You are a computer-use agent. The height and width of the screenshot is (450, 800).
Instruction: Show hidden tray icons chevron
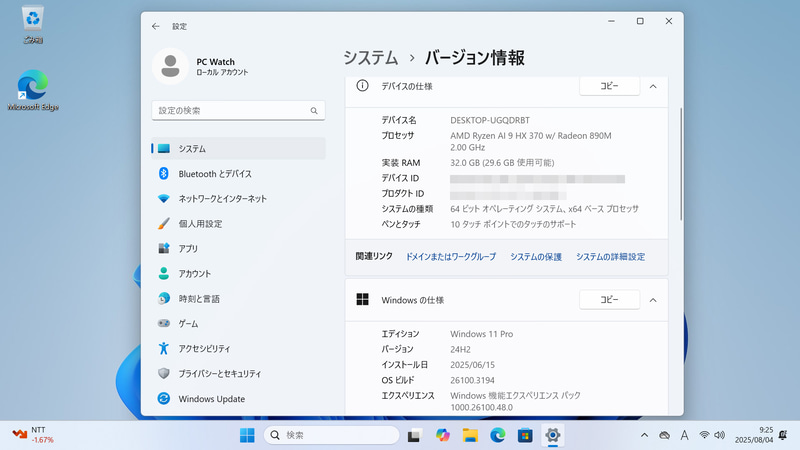tap(644, 435)
